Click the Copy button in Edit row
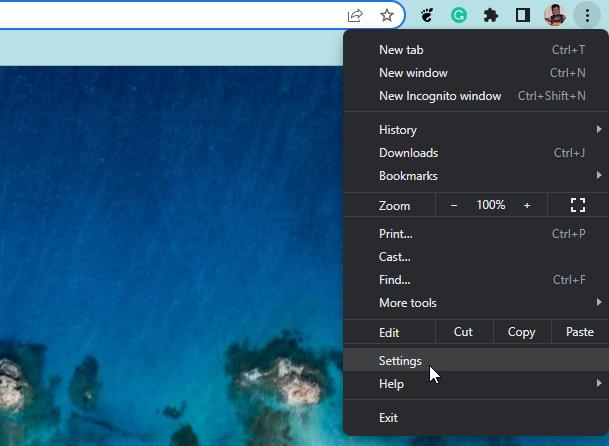Screen dimensions: 609x446 522,332
